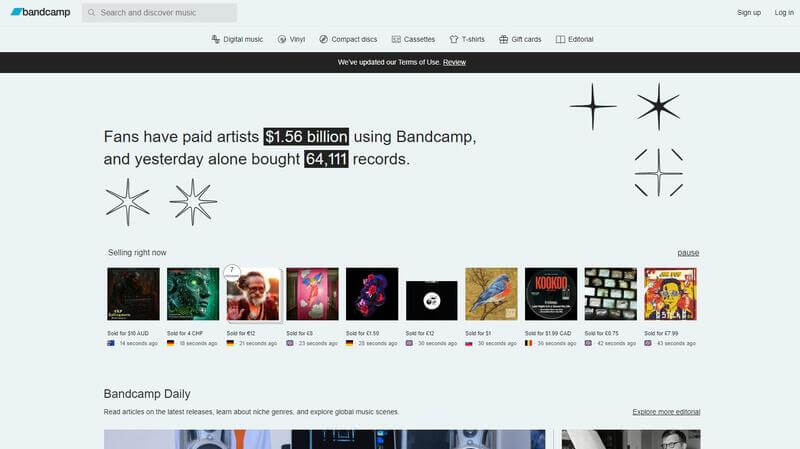Click the UK flag under £7.99 sale
800x449 pixels.
(x=648, y=343)
